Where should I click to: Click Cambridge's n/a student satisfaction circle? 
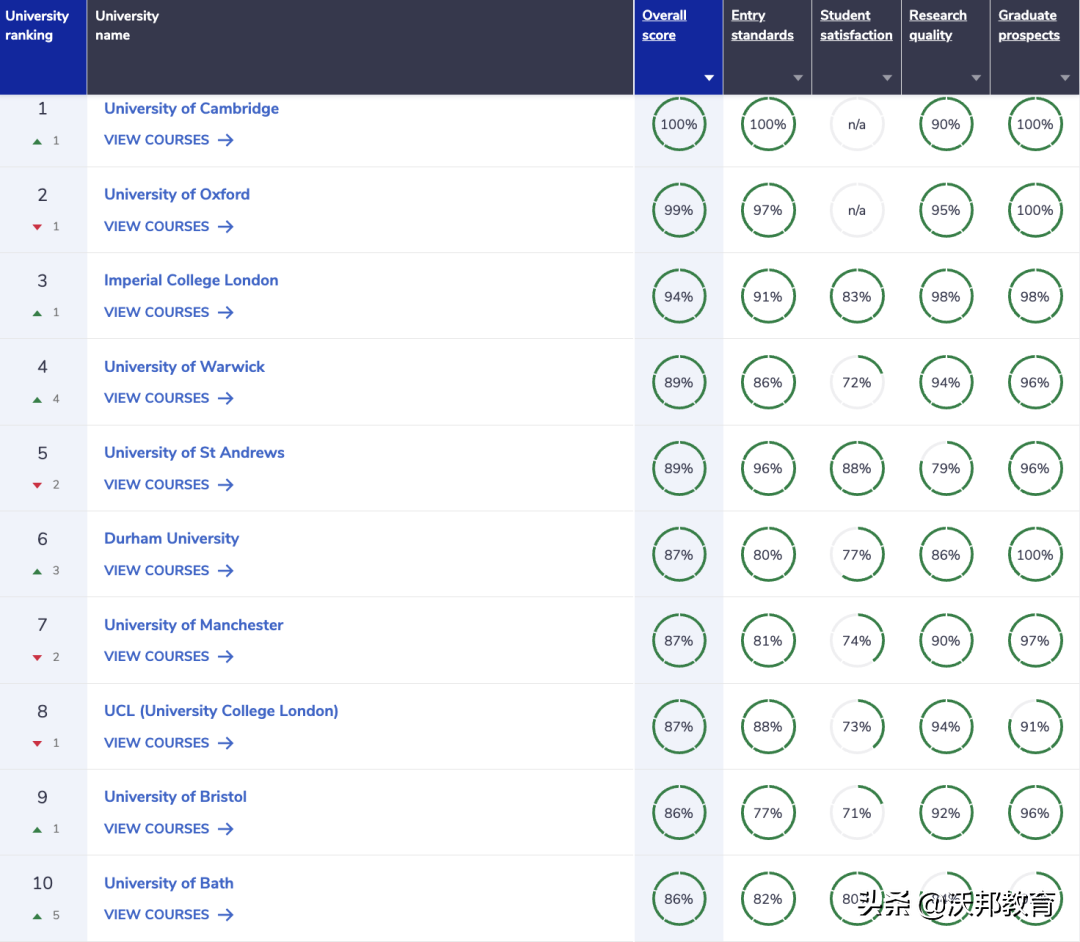tap(856, 124)
